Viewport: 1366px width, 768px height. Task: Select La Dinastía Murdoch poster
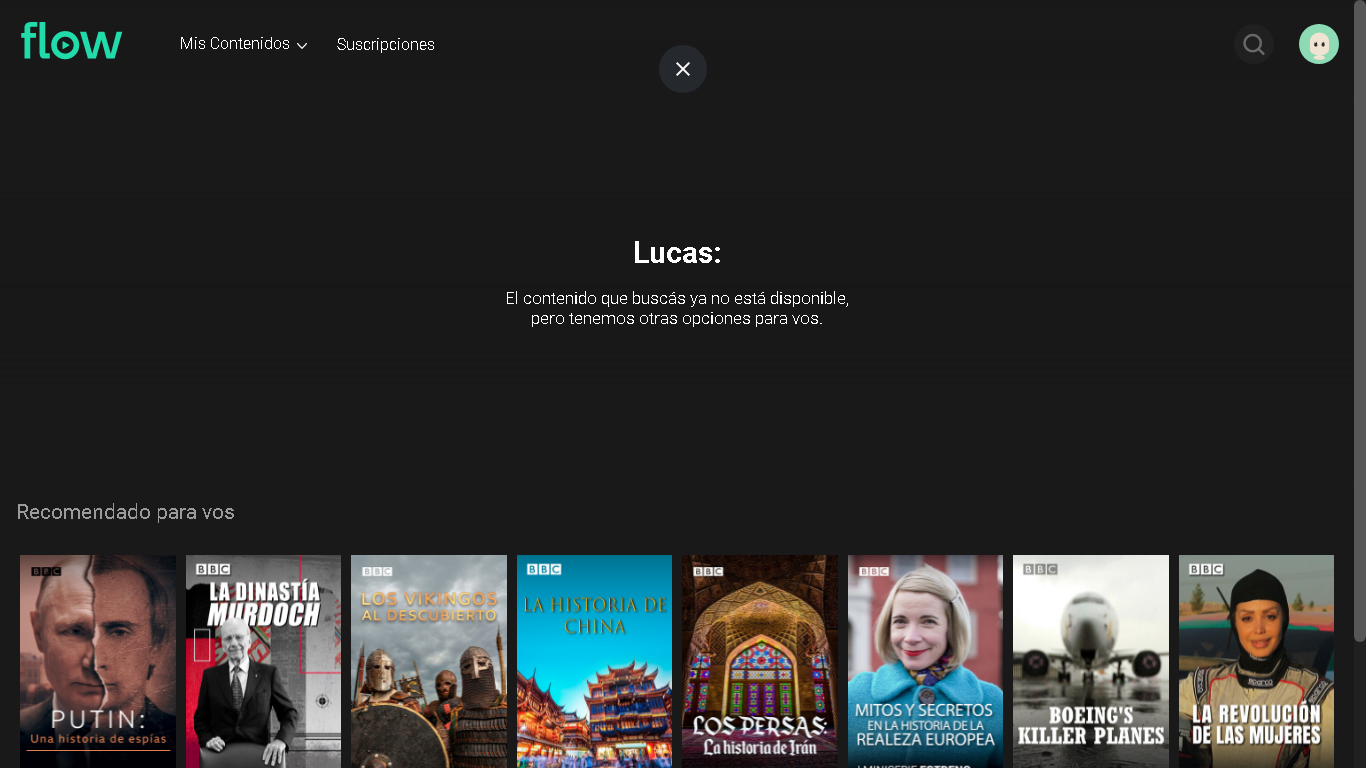point(263,660)
